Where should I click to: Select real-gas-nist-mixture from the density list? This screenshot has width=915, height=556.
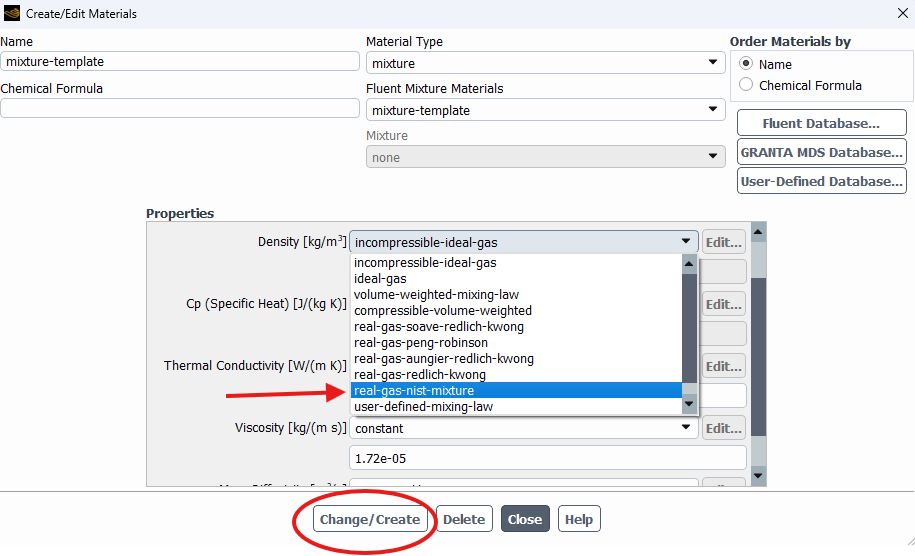pos(516,390)
